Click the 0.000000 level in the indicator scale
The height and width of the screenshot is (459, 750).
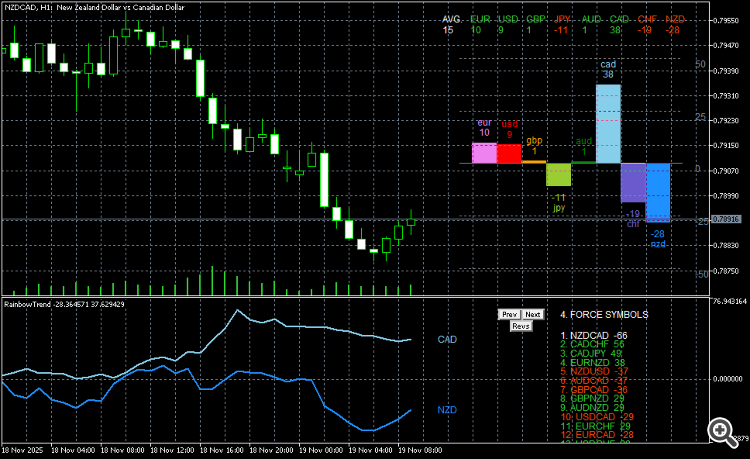coord(728,379)
